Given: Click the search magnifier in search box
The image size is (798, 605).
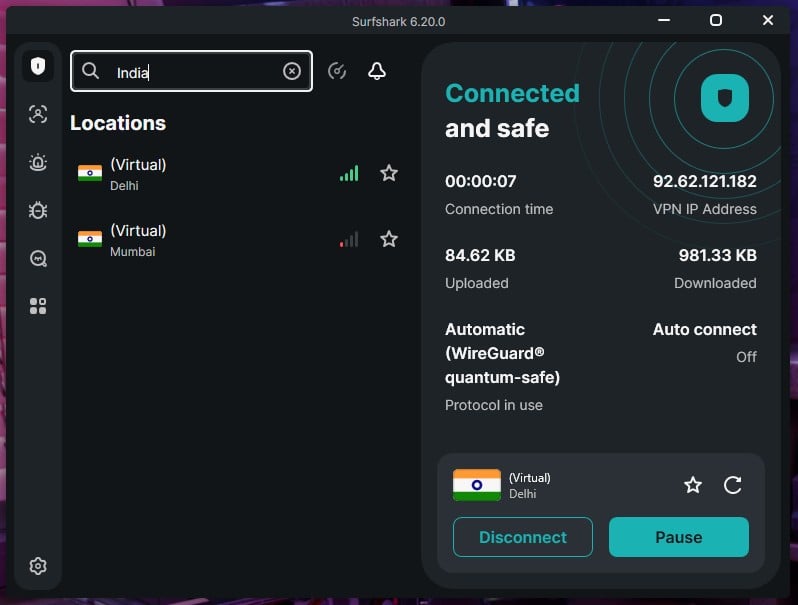Looking at the screenshot, I should 91,71.
